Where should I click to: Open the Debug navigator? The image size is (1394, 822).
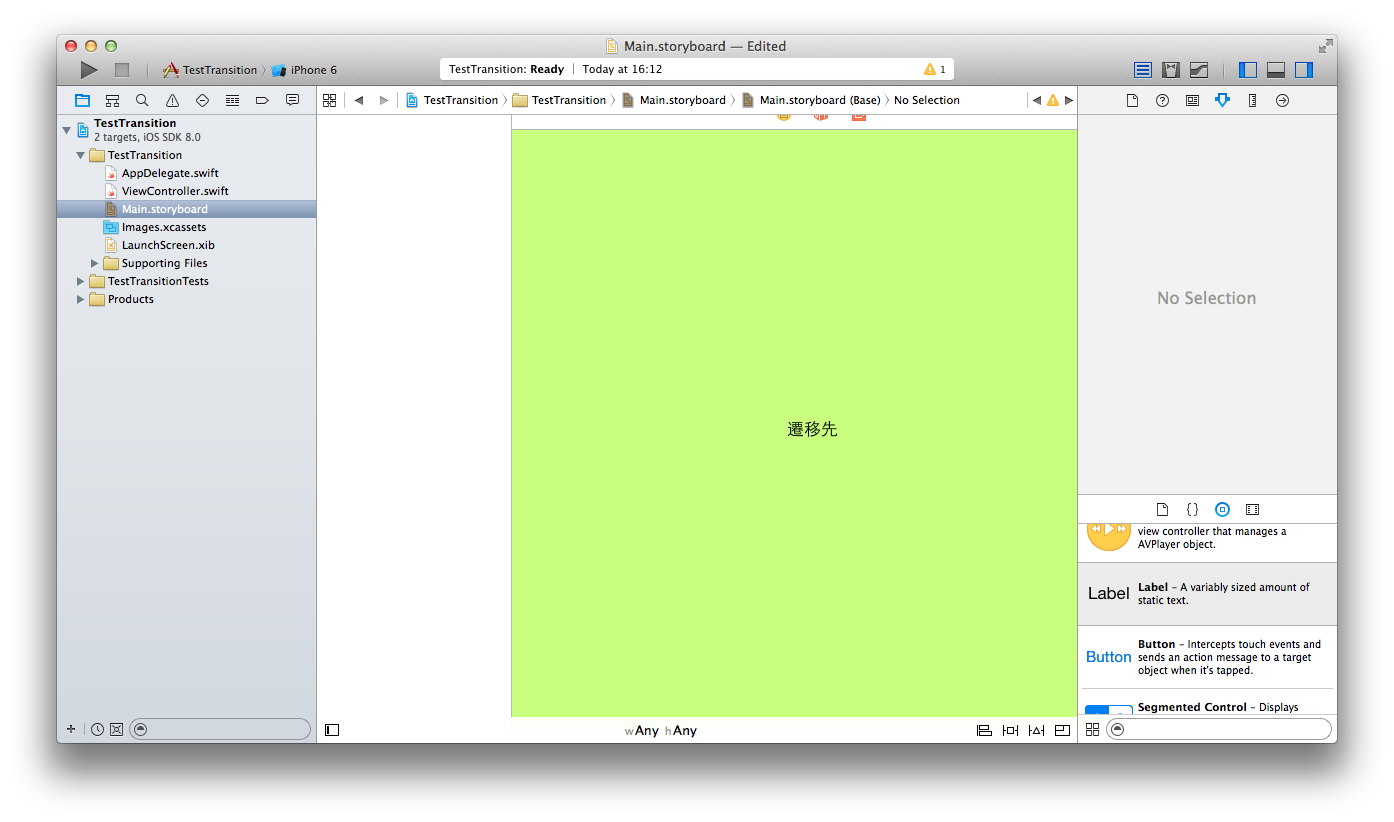(232, 100)
